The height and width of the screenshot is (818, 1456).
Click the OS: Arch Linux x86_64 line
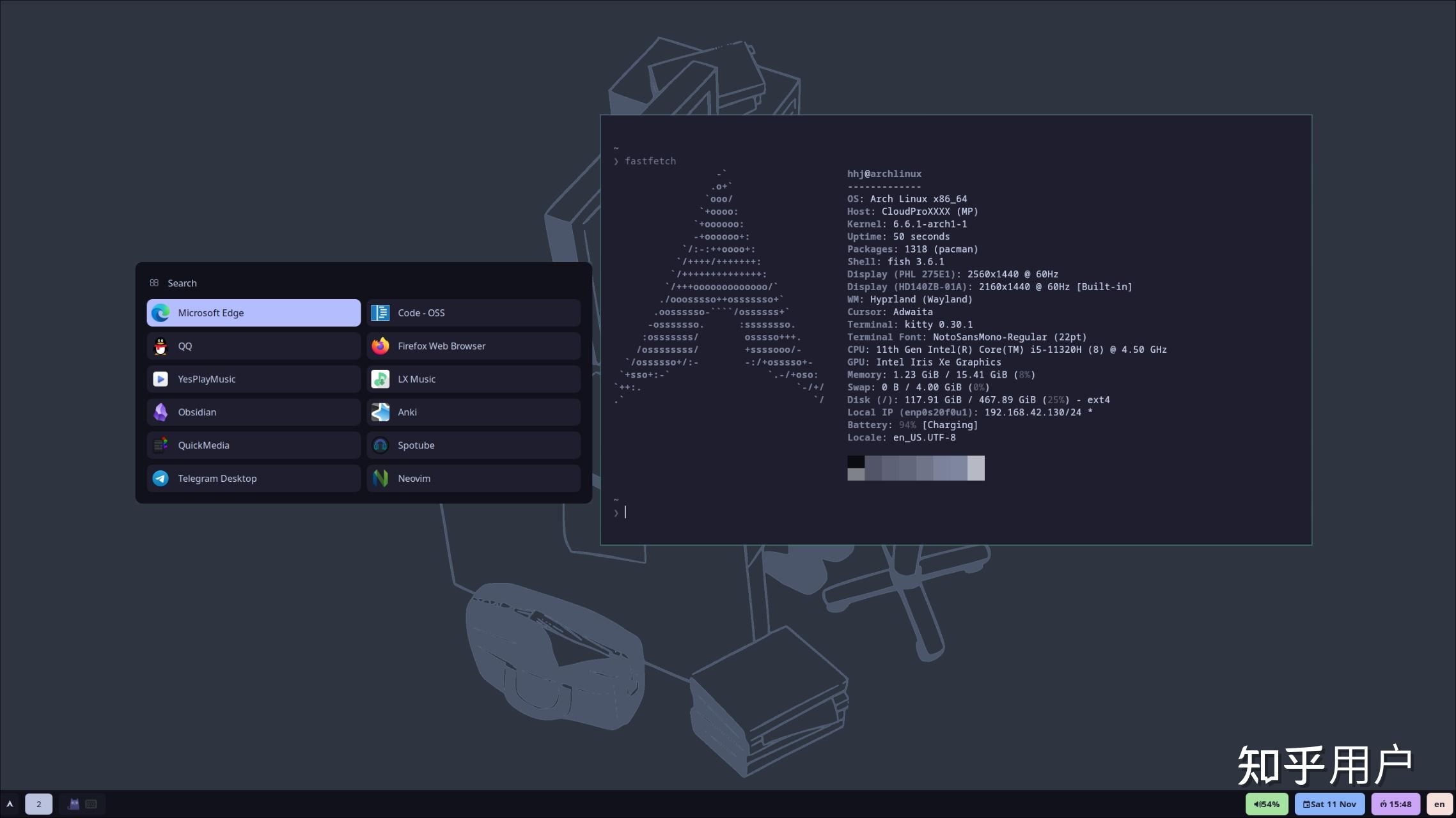click(x=907, y=199)
